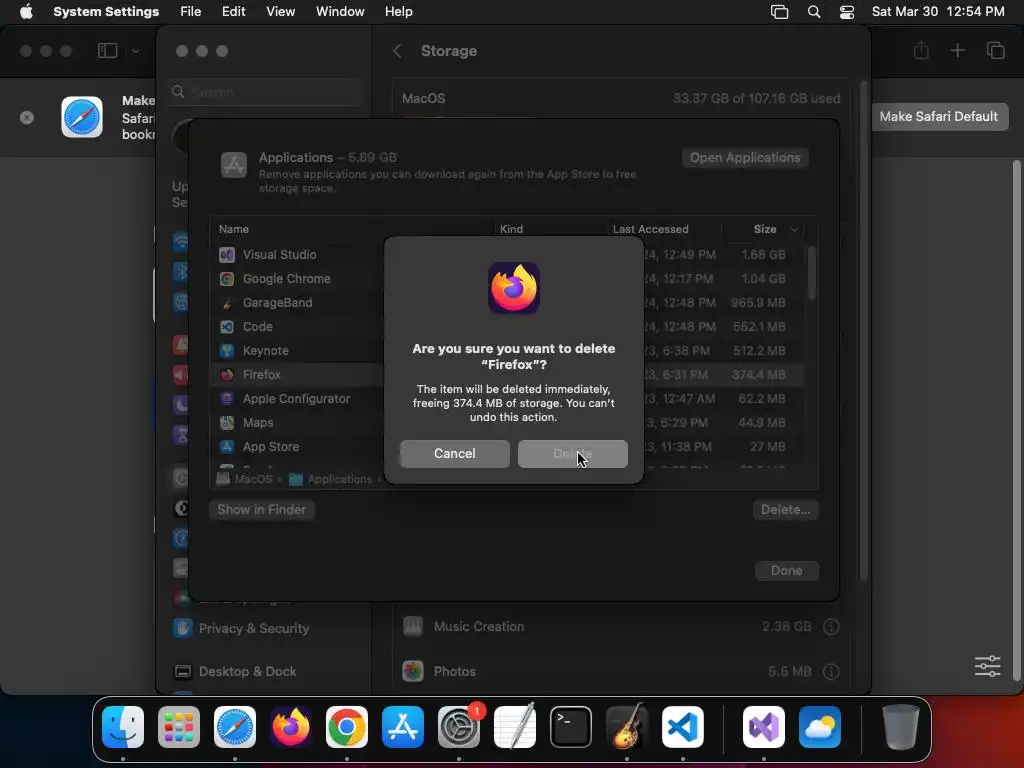1024x768 pixels.
Task: Click Show in Finder button
Action: pyautogui.click(x=261, y=509)
